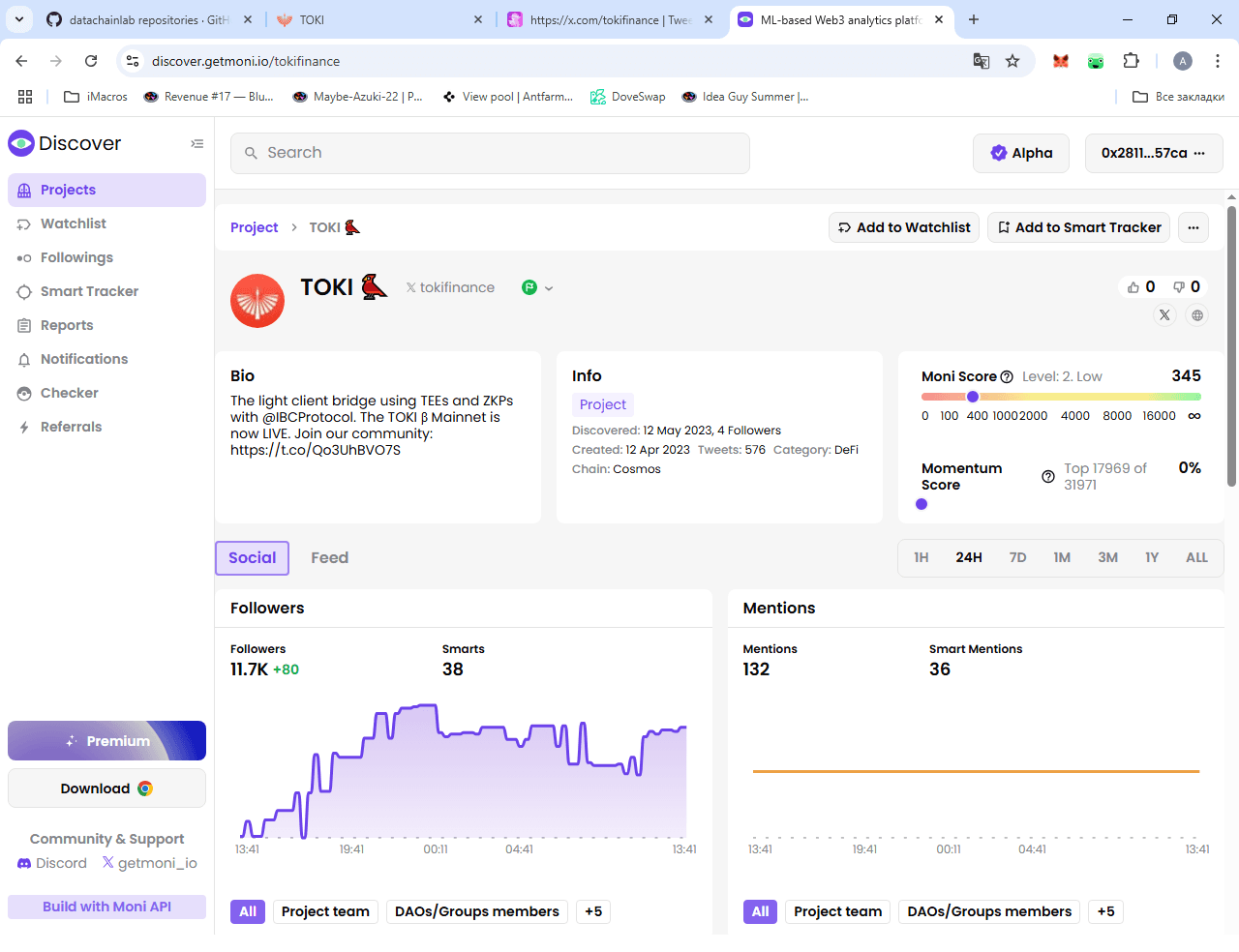Open Chrome profile avatar A
Image resolution: width=1239 pixels, height=952 pixels.
1183,61
